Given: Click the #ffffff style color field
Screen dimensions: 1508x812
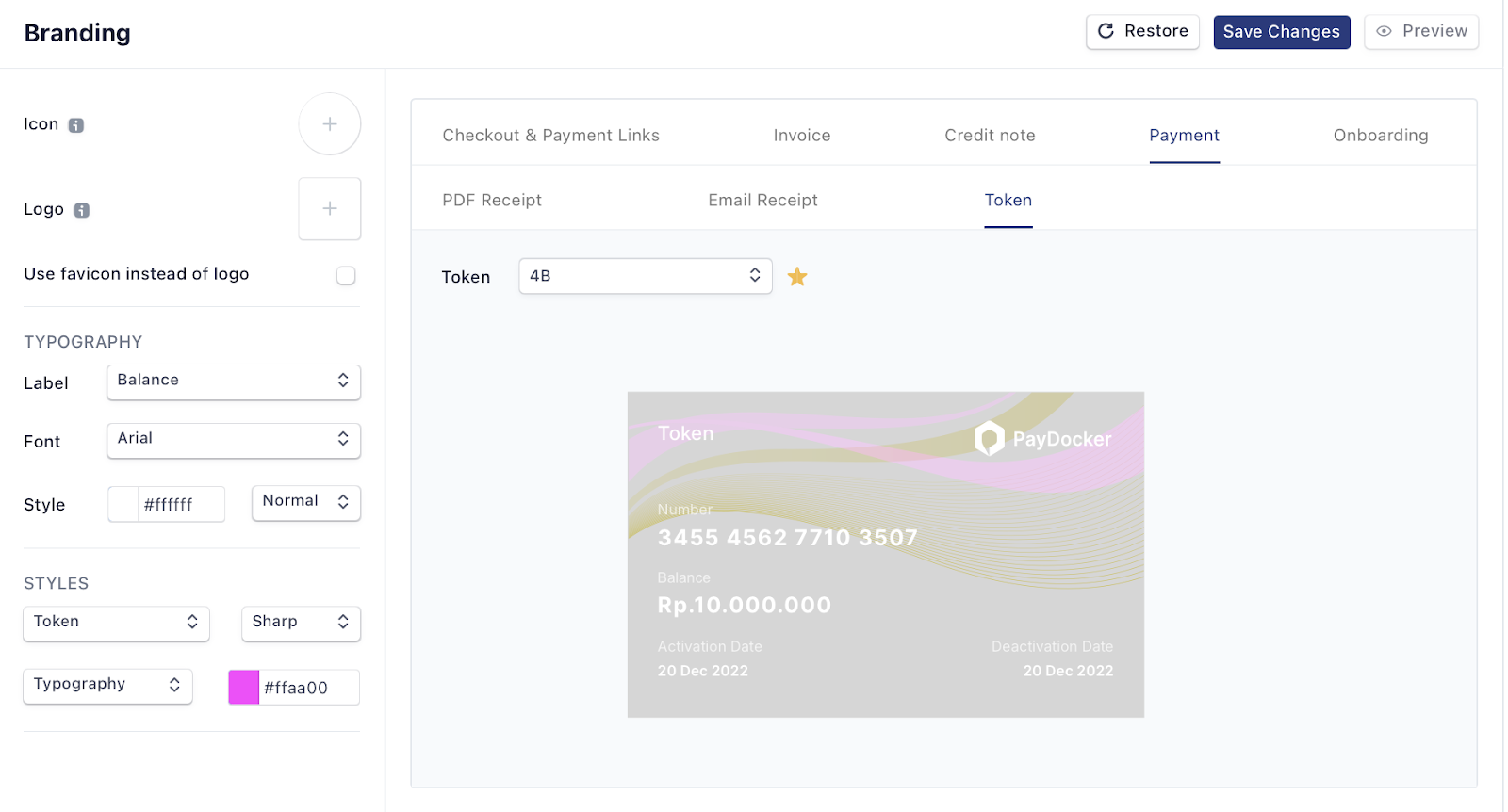Looking at the screenshot, I should pyautogui.click(x=181, y=504).
